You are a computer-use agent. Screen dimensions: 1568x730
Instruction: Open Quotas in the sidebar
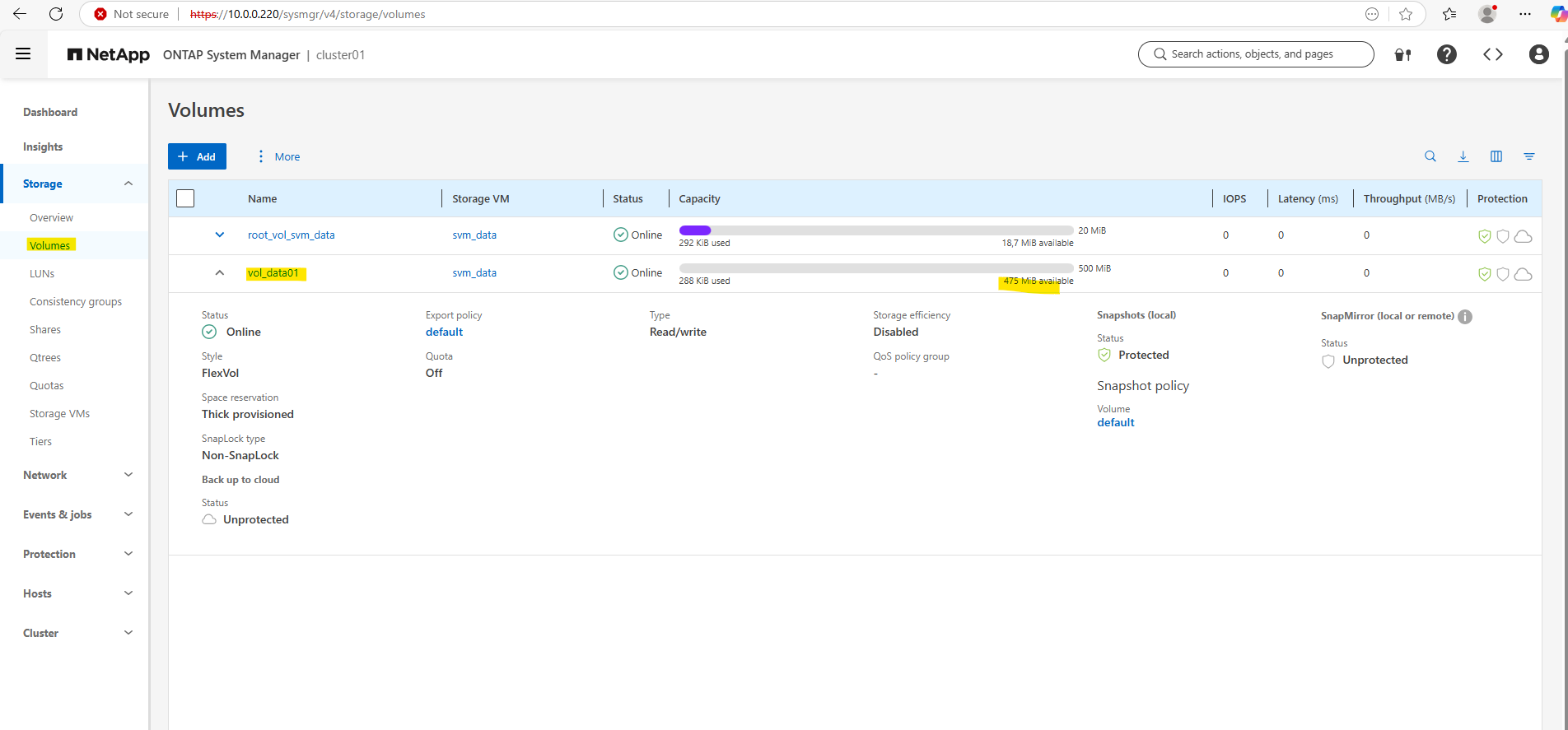[x=47, y=385]
